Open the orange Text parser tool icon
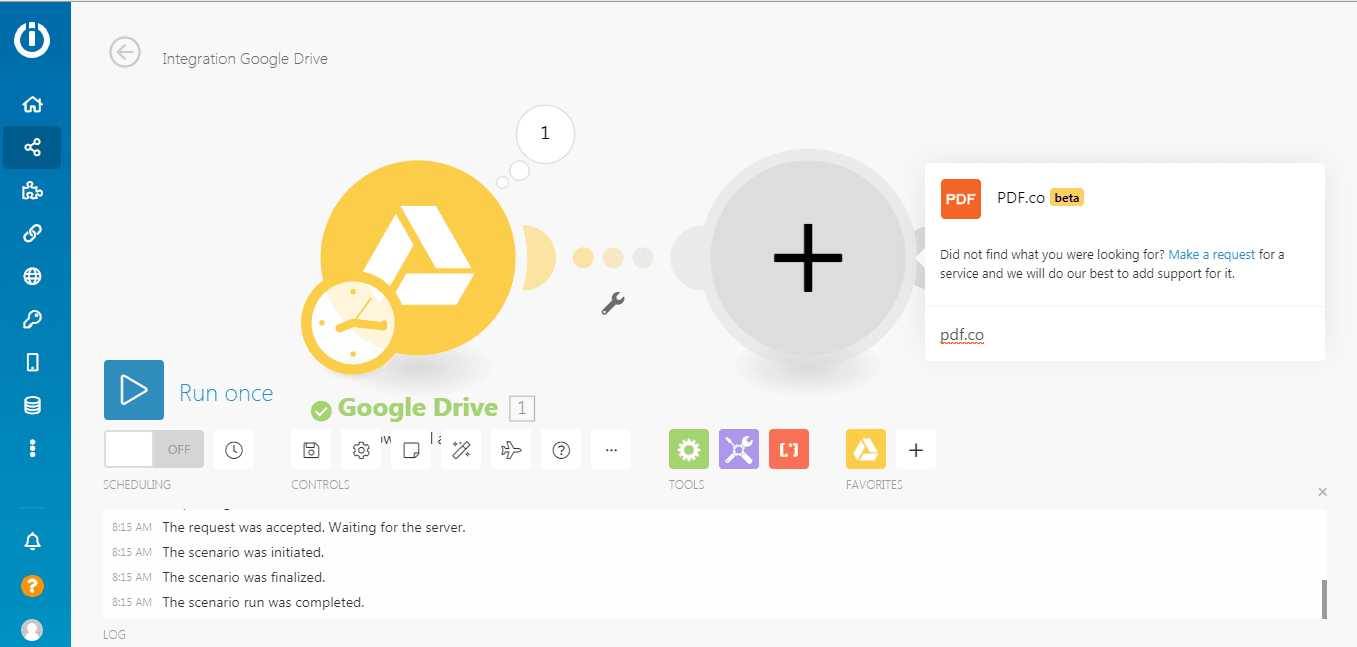The height and width of the screenshot is (647, 1357). pos(789,450)
